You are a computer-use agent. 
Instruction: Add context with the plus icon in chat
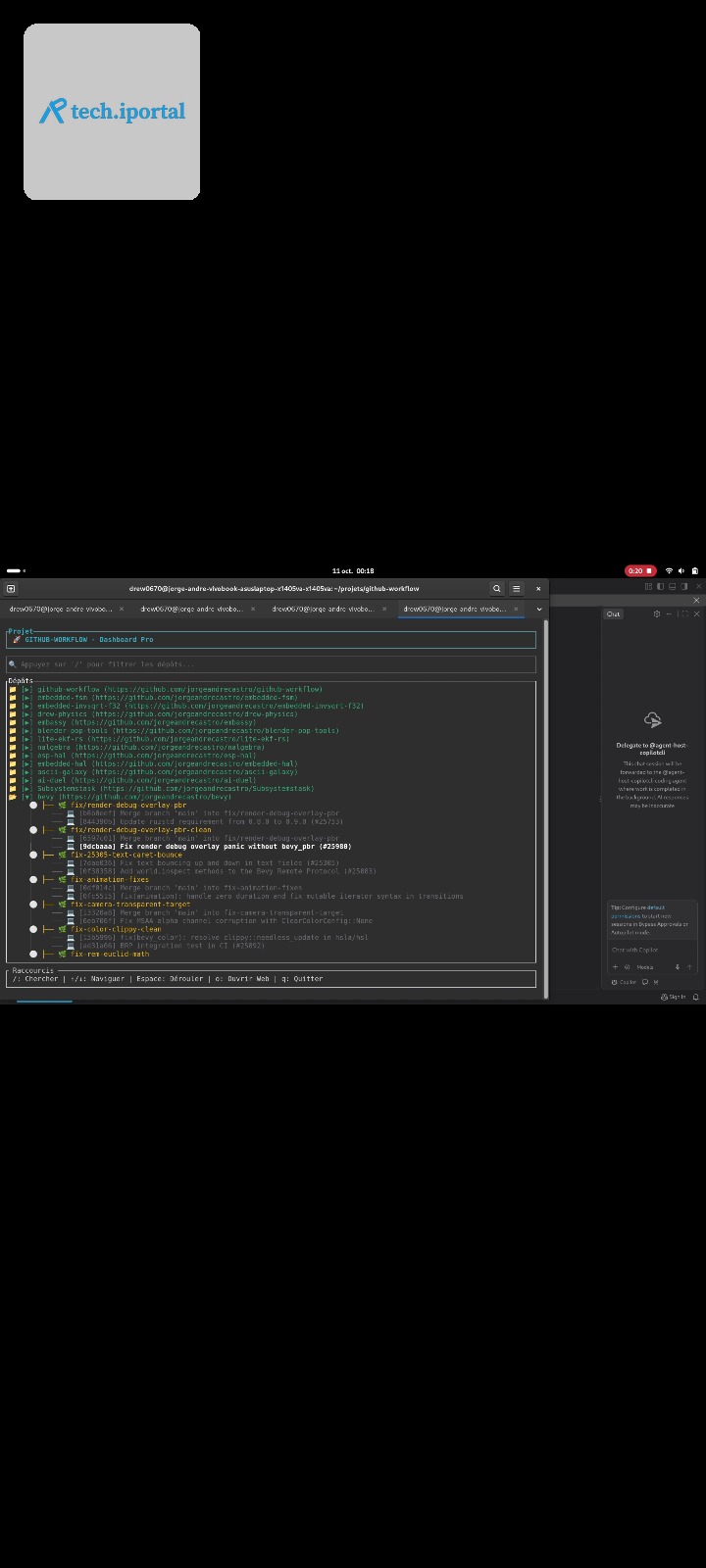(616, 967)
